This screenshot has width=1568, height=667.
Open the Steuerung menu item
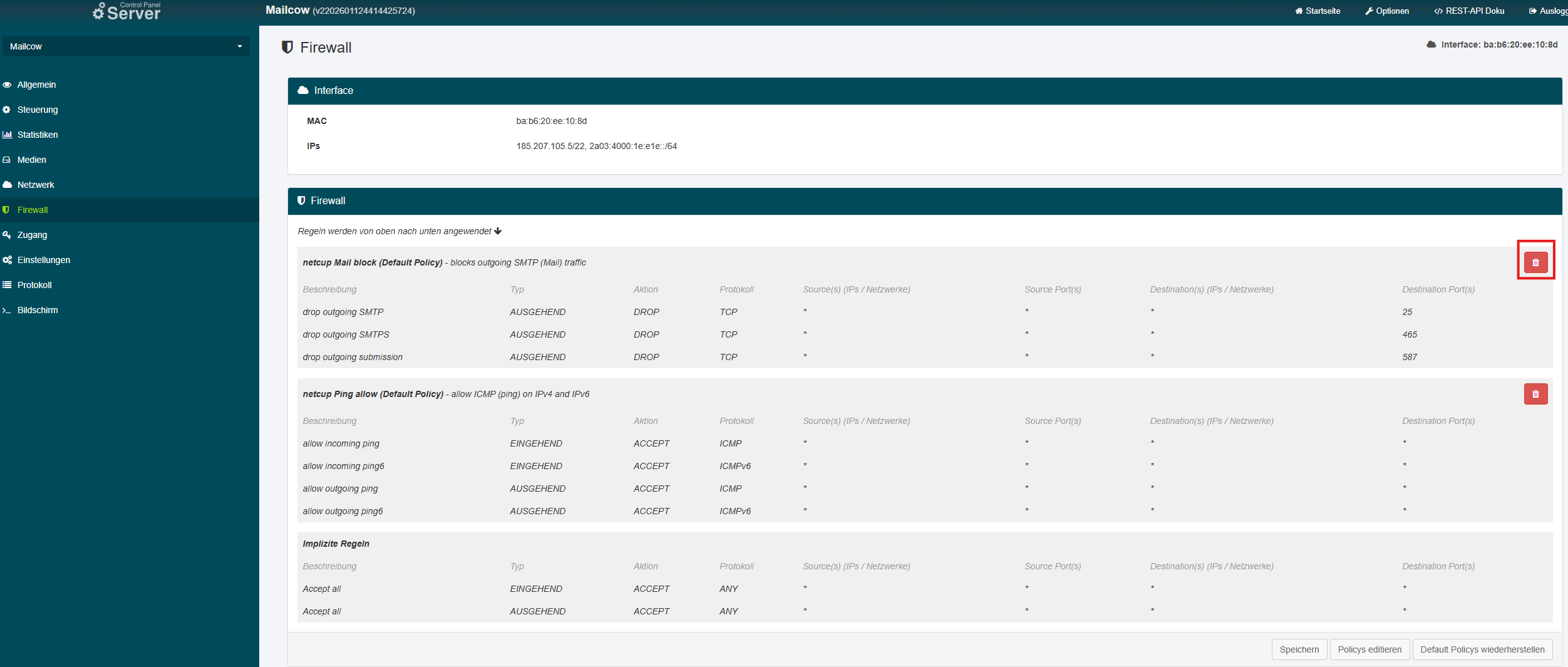point(38,110)
